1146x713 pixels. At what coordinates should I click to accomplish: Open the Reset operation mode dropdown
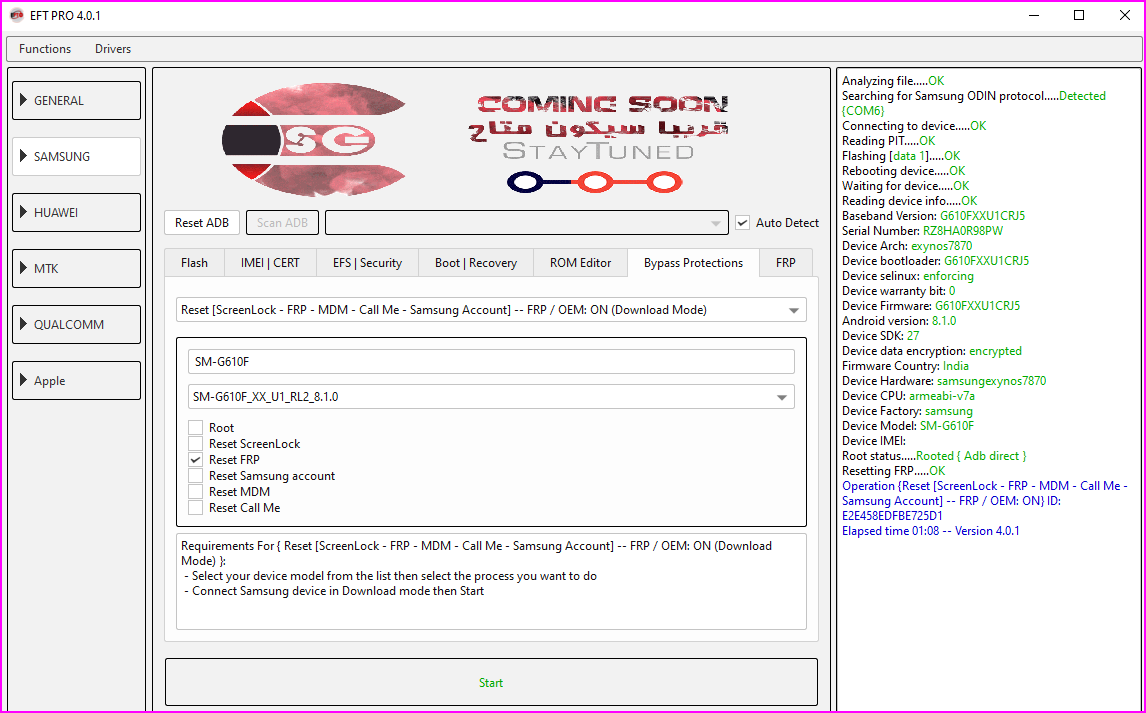(491, 310)
